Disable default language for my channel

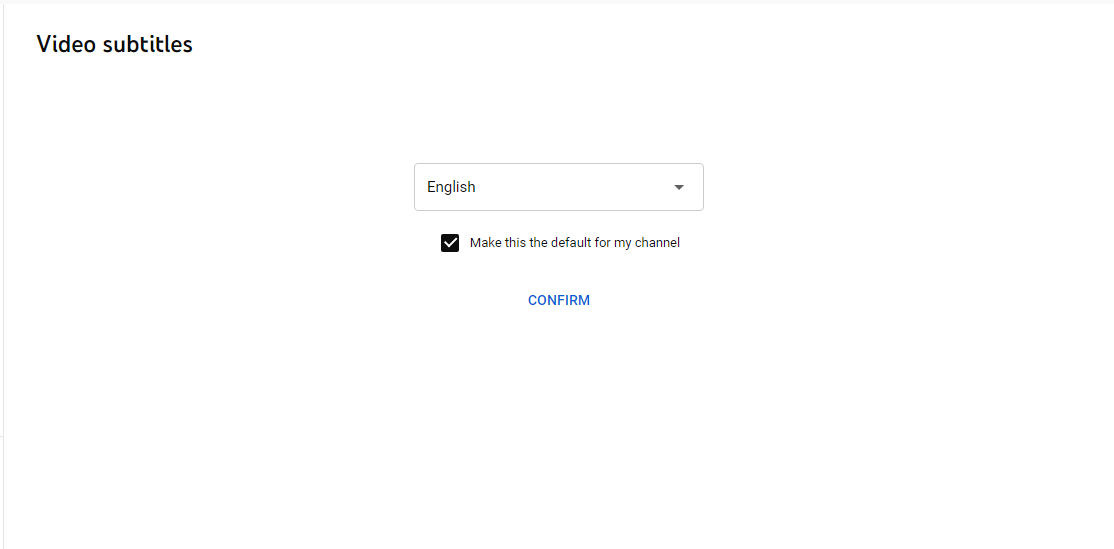tap(450, 243)
